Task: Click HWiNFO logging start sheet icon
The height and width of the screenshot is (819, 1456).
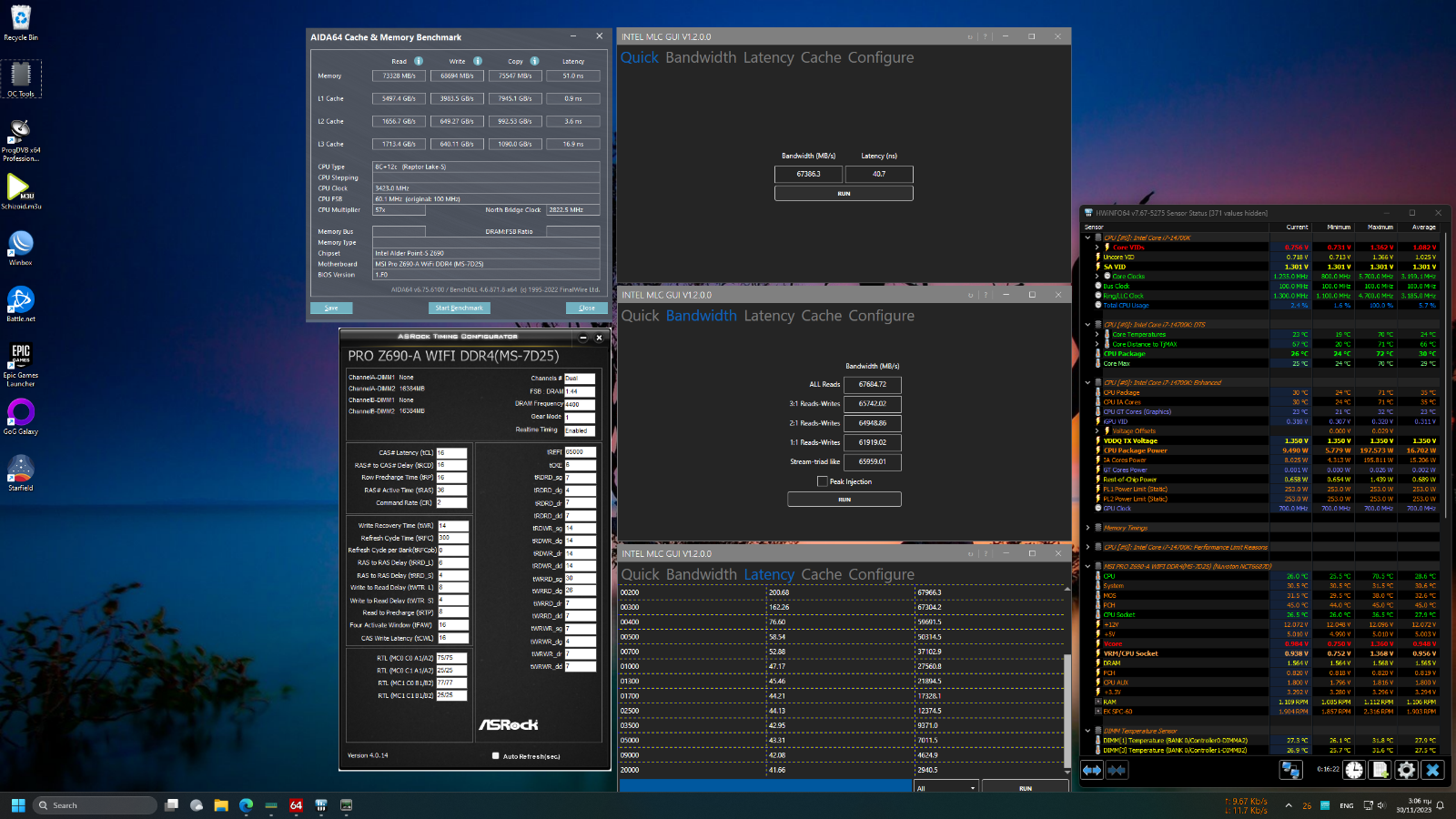Action: point(1380,770)
